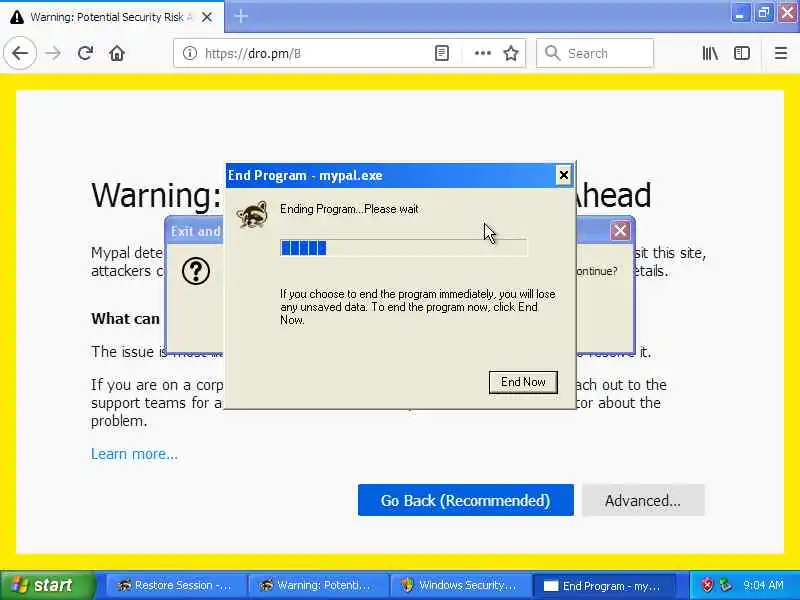Click Go Back (Recommended) button
The width and height of the screenshot is (800, 600).
[x=465, y=501]
